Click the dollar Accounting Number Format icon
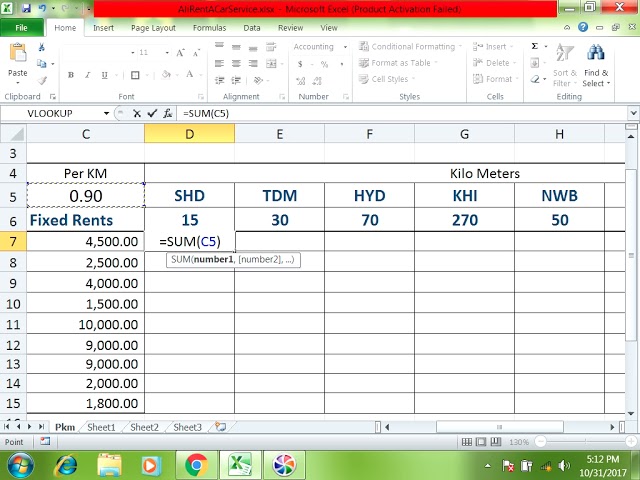This screenshot has width=640, height=480. pyautogui.click(x=300, y=64)
